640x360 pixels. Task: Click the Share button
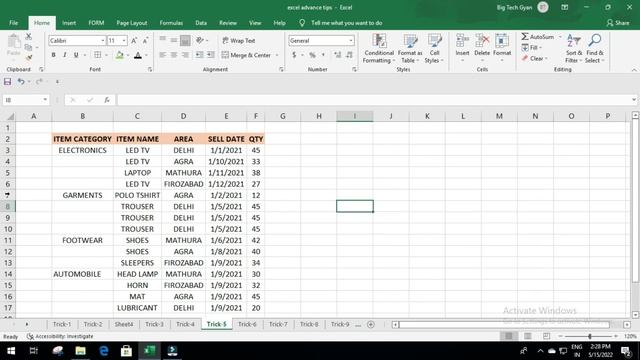pyautogui.click(x=618, y=23)
